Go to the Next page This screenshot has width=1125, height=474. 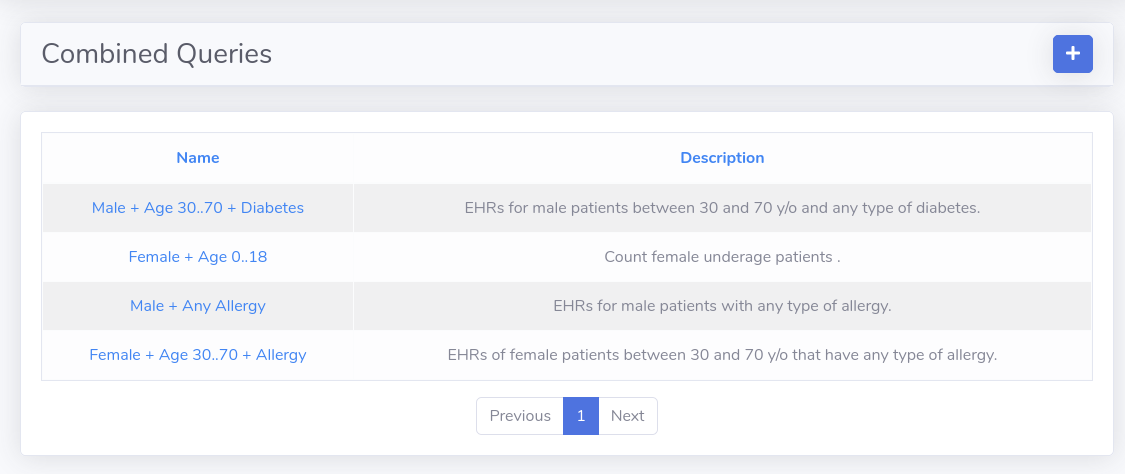[x=627, y=416]
